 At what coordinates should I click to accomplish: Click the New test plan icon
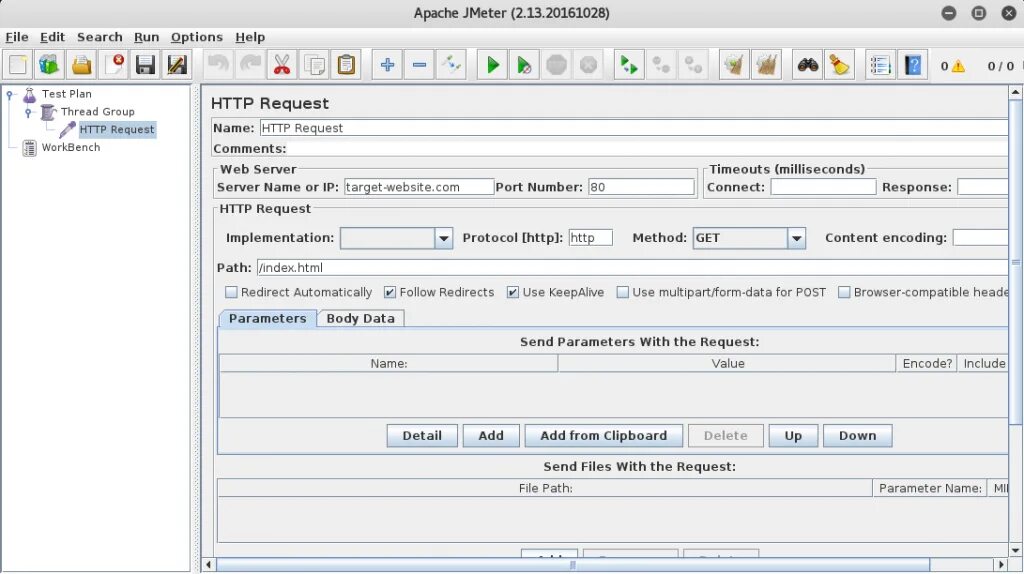(18, 65)
